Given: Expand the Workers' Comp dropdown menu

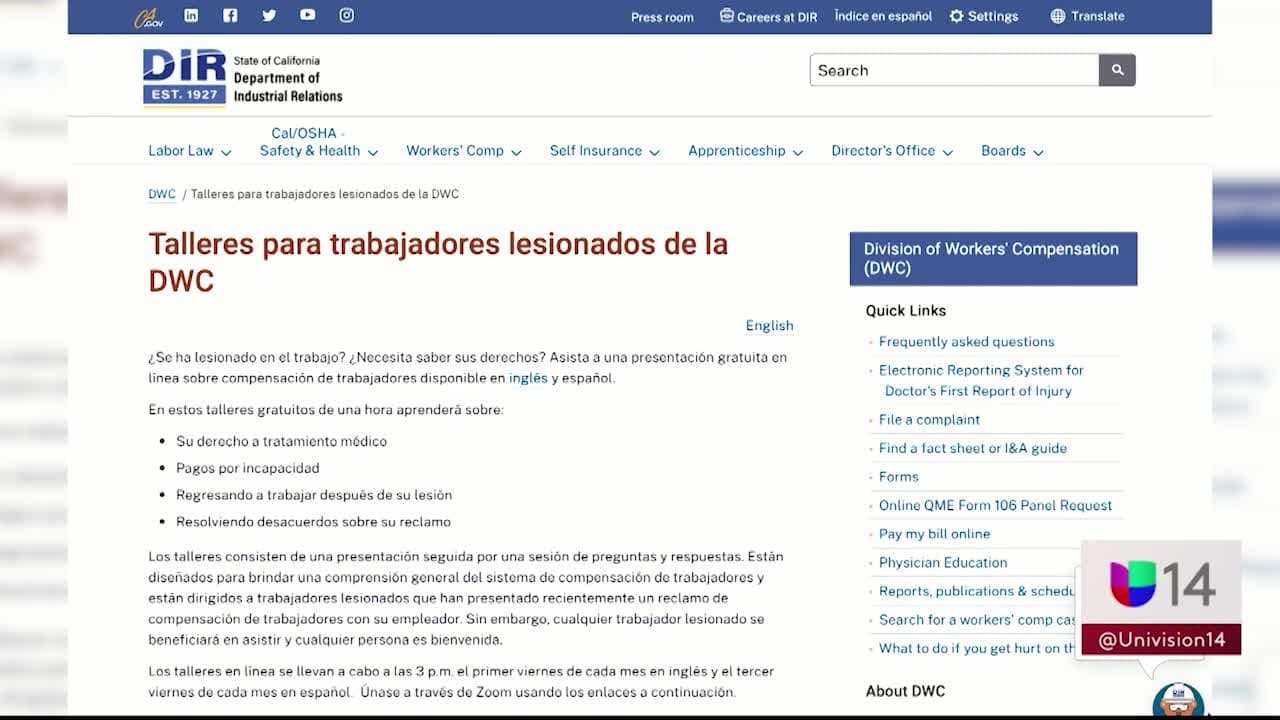Looking at the screenshot, I should click(463, 151).
